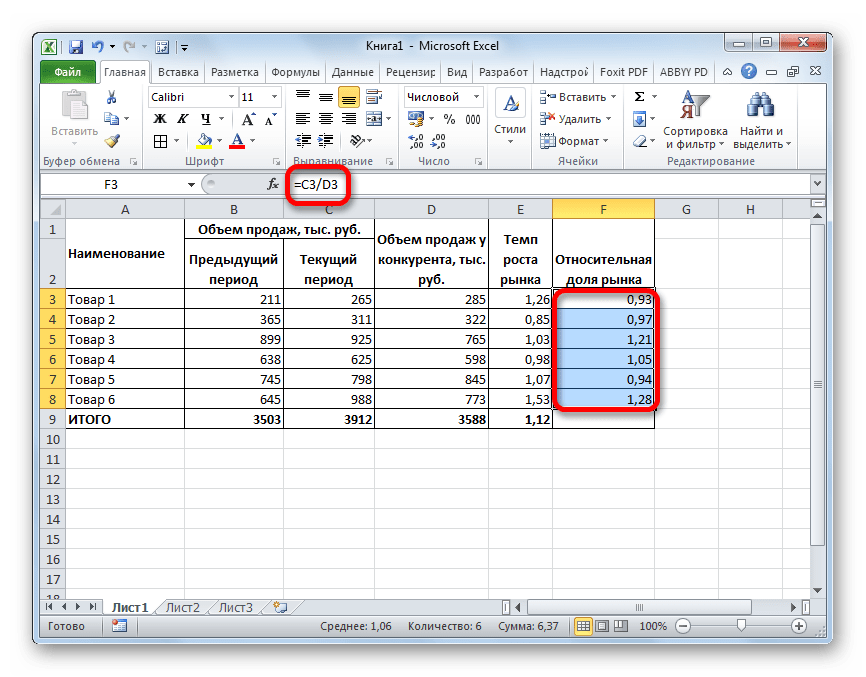The width and height of the screenshot is (866, 677).
Task: Switch to the Данные ribbon tab
Action: 352,72
